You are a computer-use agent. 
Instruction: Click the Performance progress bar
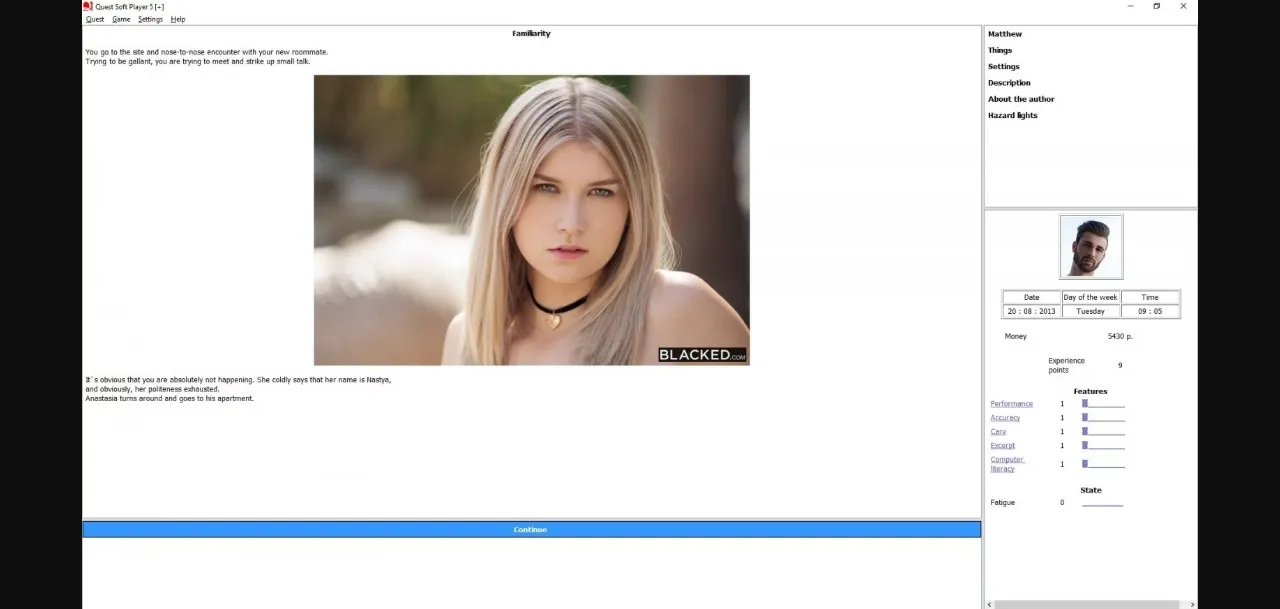tap(1103, 404)
